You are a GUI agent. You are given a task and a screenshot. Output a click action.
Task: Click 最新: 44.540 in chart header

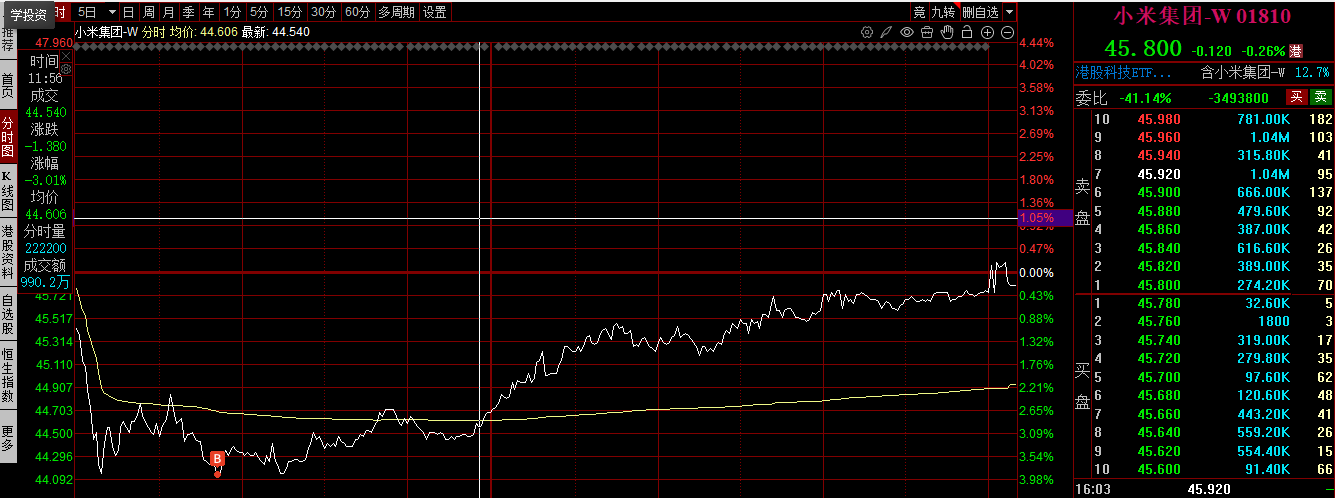coord(275,32)
